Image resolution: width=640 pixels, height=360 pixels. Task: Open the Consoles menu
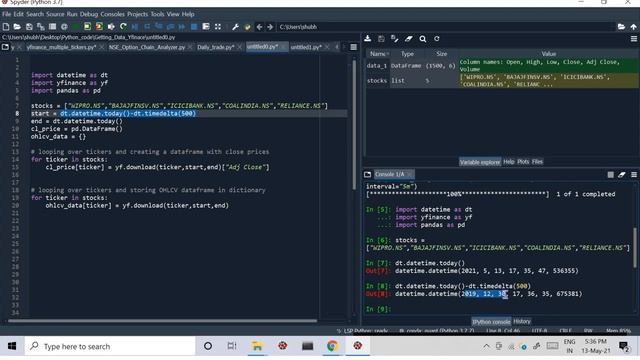[112, 14]
